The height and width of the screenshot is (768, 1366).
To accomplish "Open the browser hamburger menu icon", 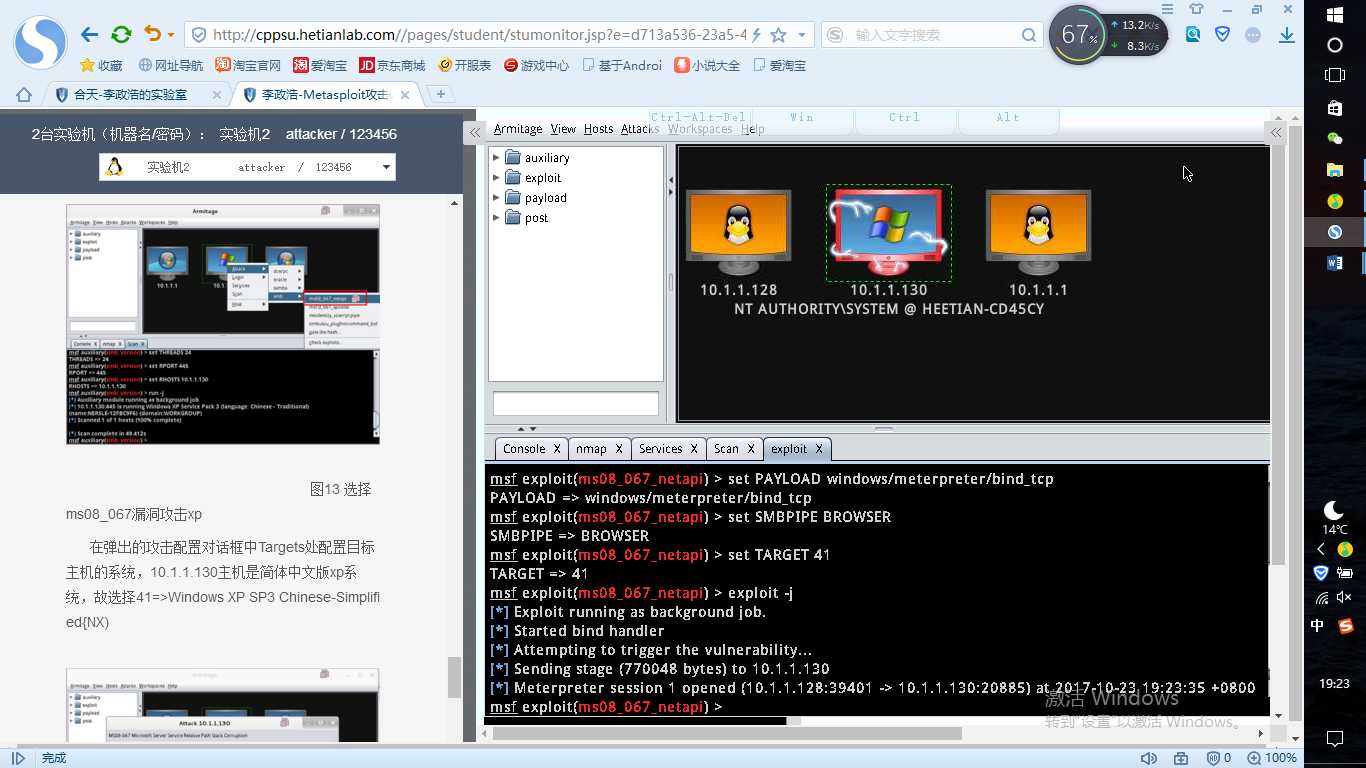I will 1165,9.
